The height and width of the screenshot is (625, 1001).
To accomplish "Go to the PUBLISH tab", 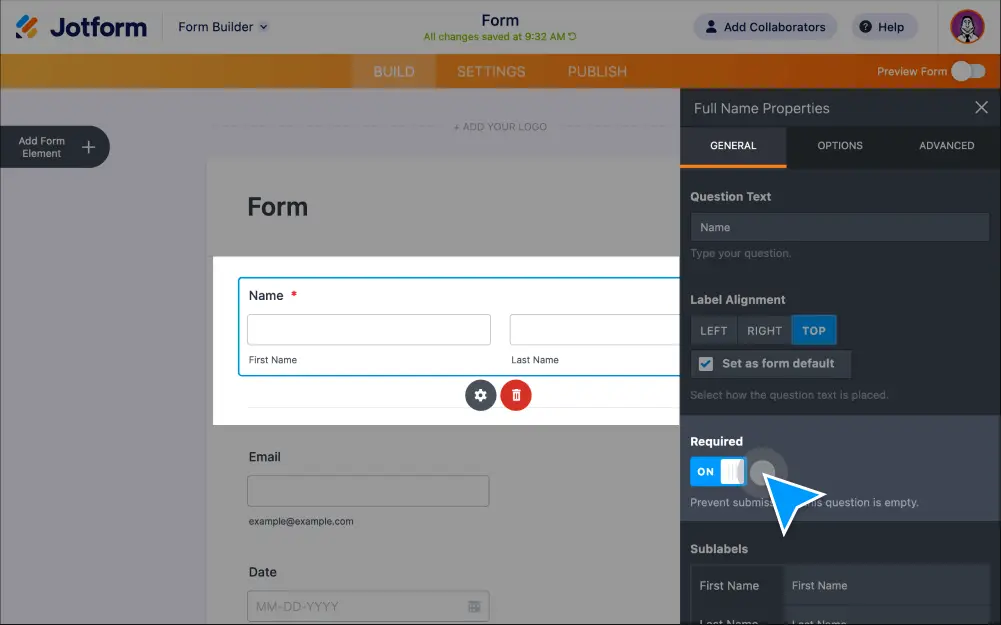I will pos(595,71).
